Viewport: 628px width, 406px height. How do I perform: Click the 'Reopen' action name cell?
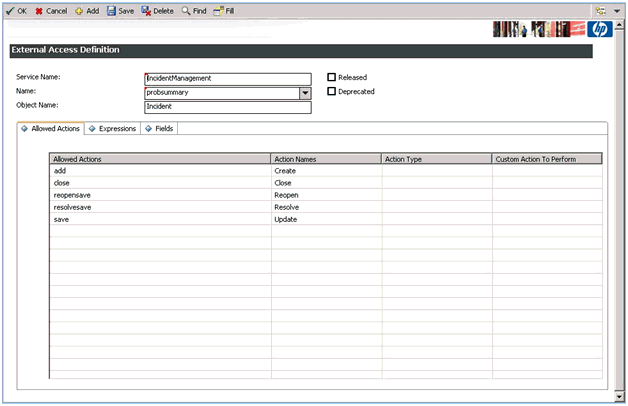tap(326, 195)
